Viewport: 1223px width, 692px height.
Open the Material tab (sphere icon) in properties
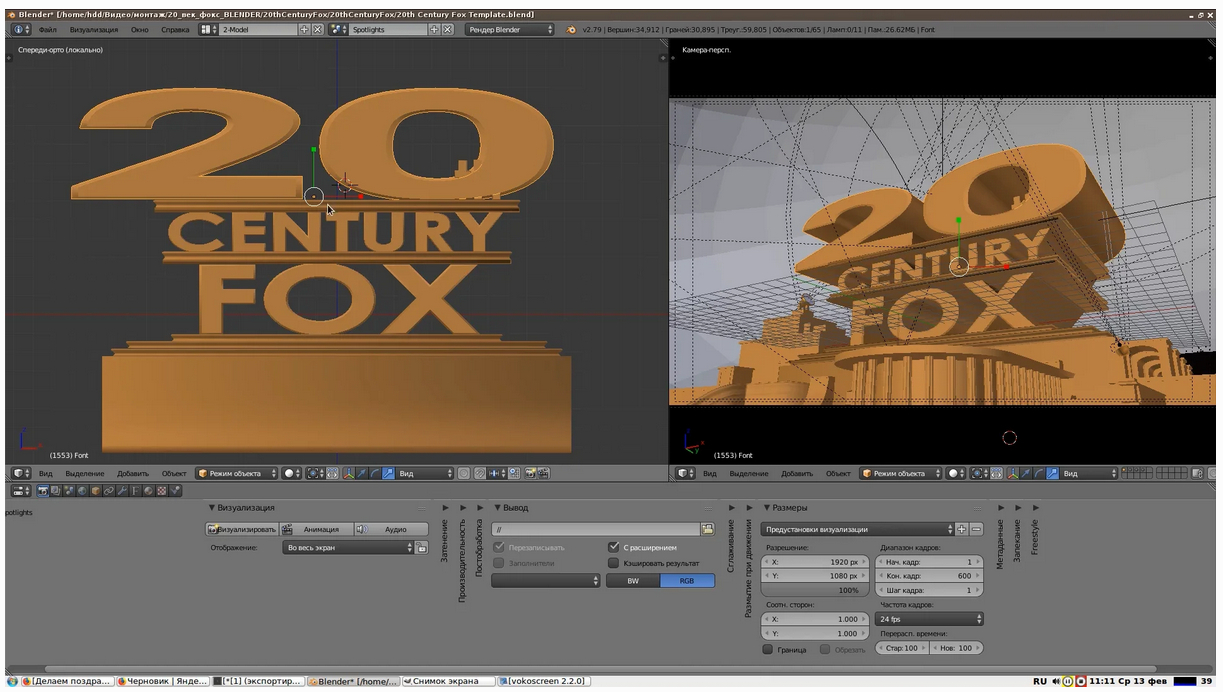click(148, 491)
